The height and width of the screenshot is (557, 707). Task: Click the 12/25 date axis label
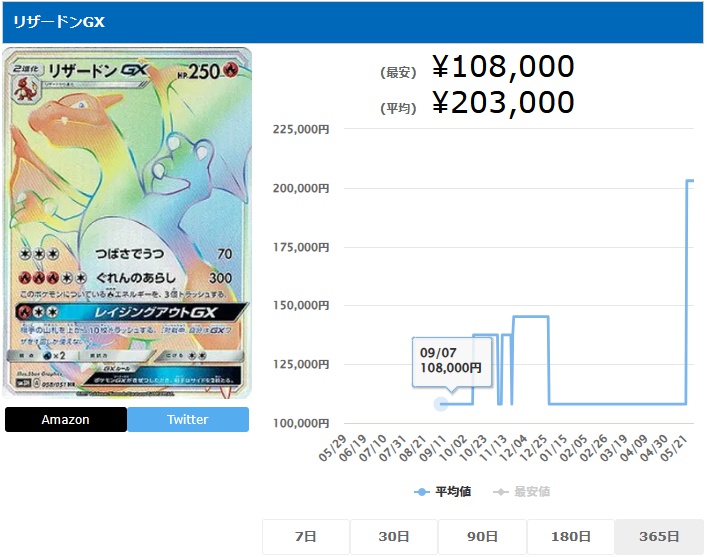coord(533,448)
